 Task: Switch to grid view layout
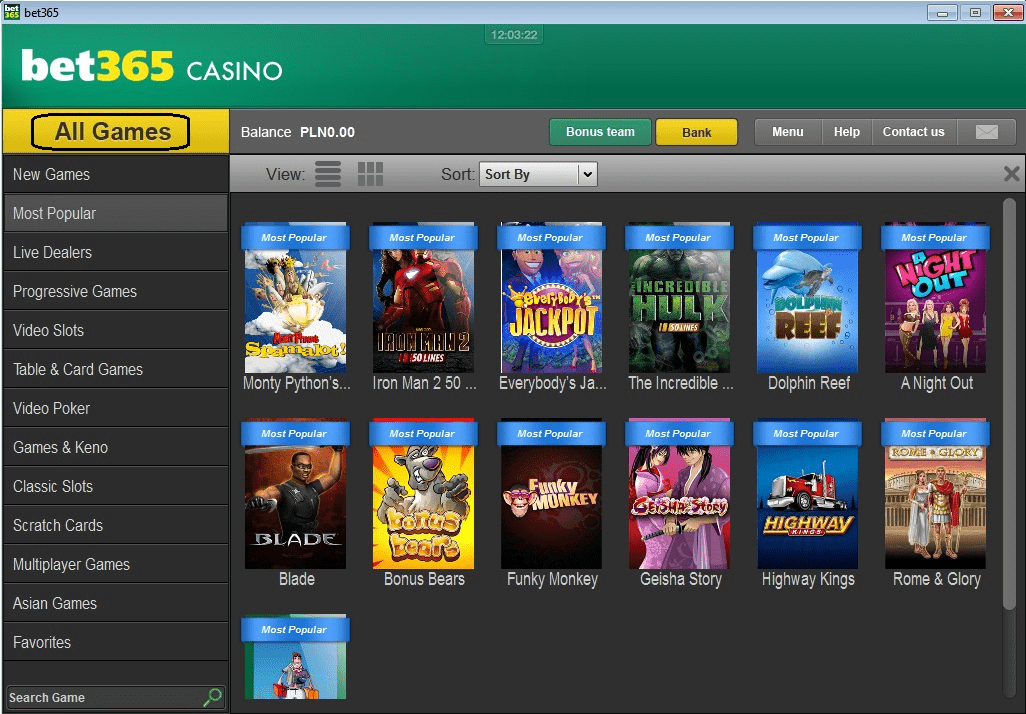[370, 173]
